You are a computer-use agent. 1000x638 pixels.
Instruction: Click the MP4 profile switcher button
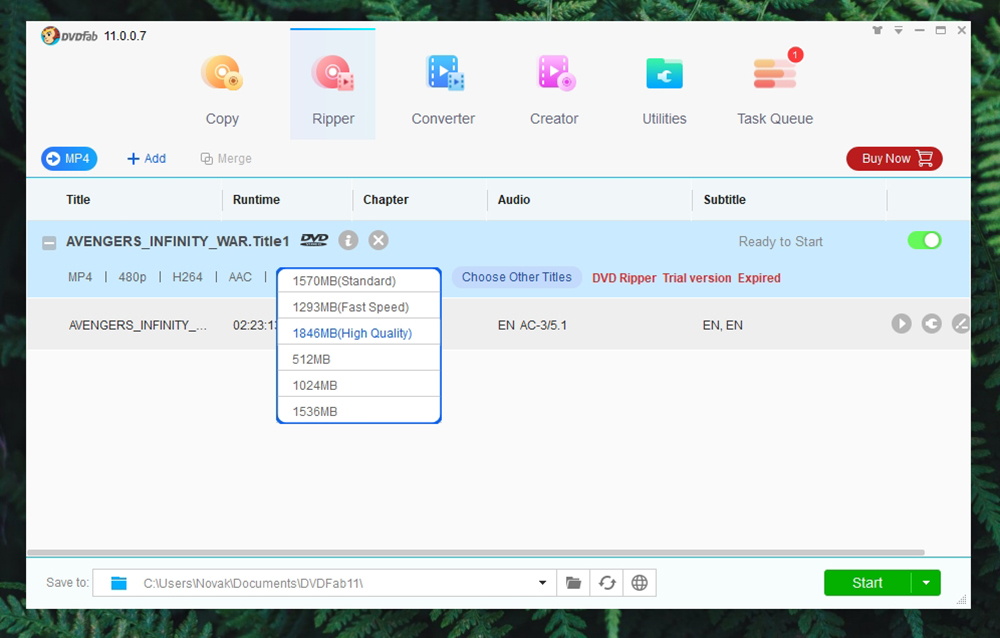pos(69,159)
